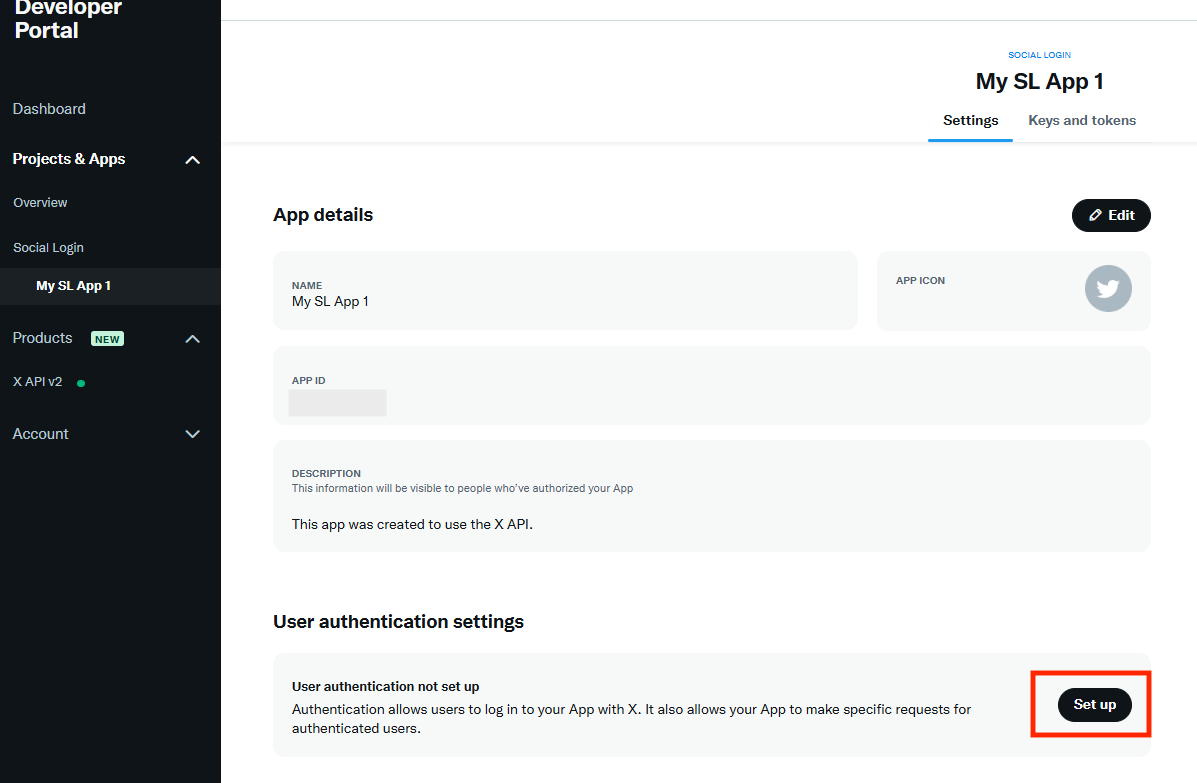This screenshot has width=1197, height=783.
Task: Collapse the Projects & Apps section chevron
Action: 193,160
